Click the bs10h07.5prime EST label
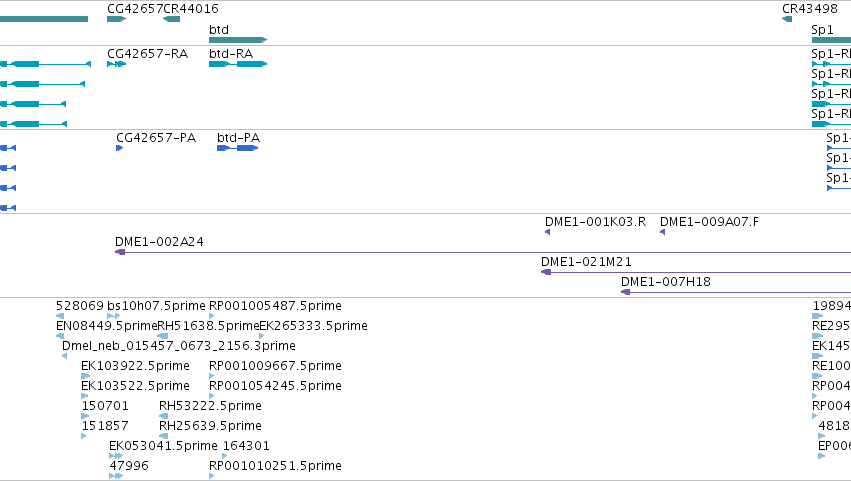Image resolution: width=851 pixels, height=481 pixels. click(156, 306)
